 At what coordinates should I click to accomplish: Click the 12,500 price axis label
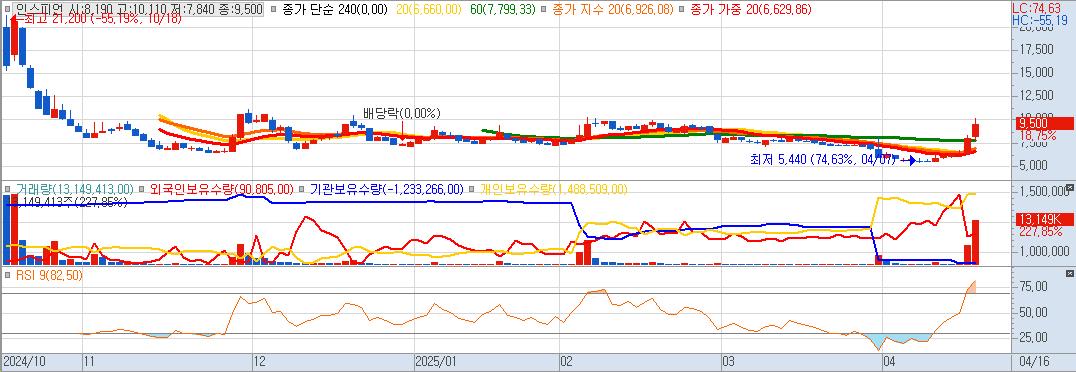click(1036, 95)
